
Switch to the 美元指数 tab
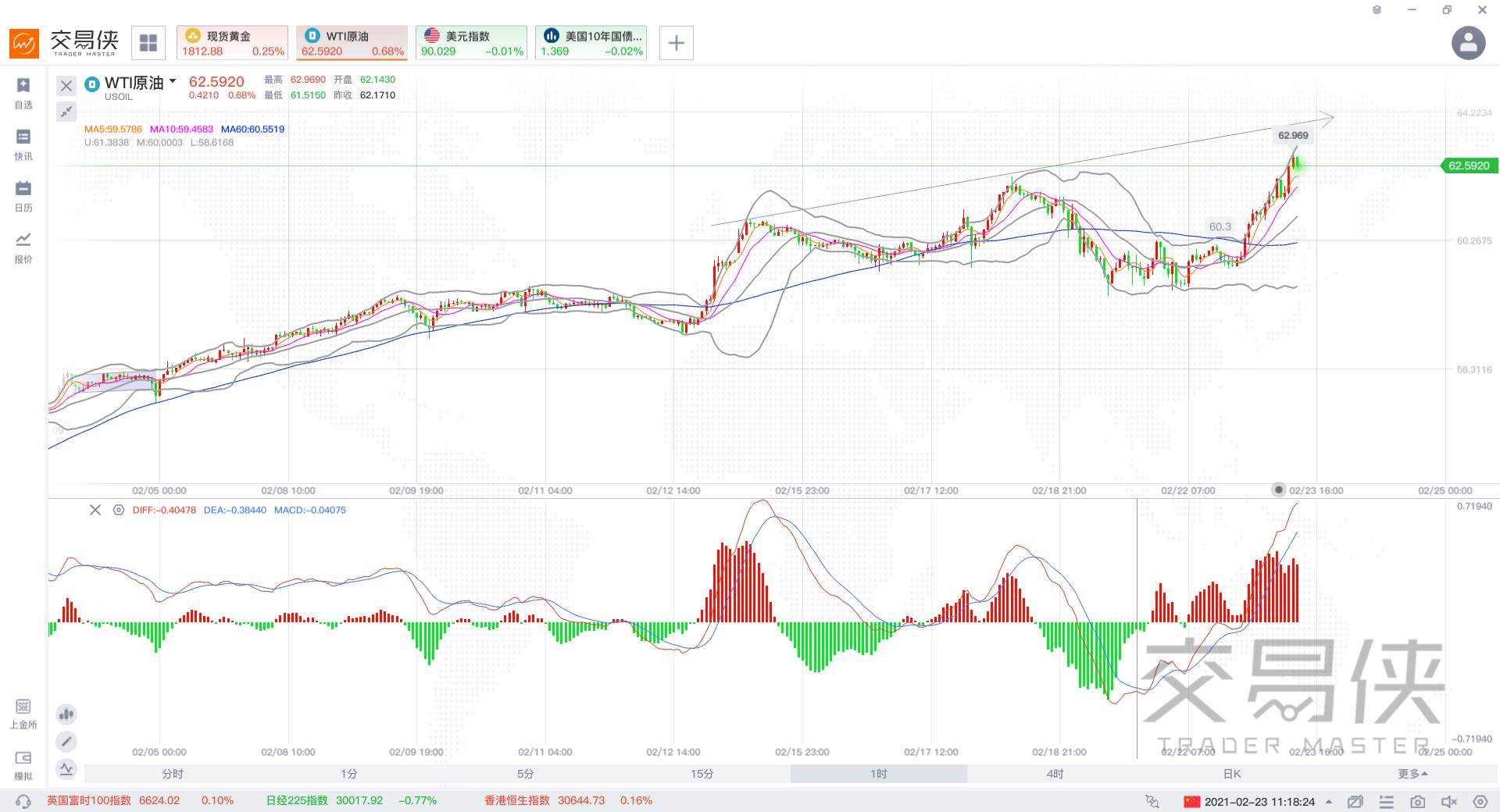tap(471, 43)
